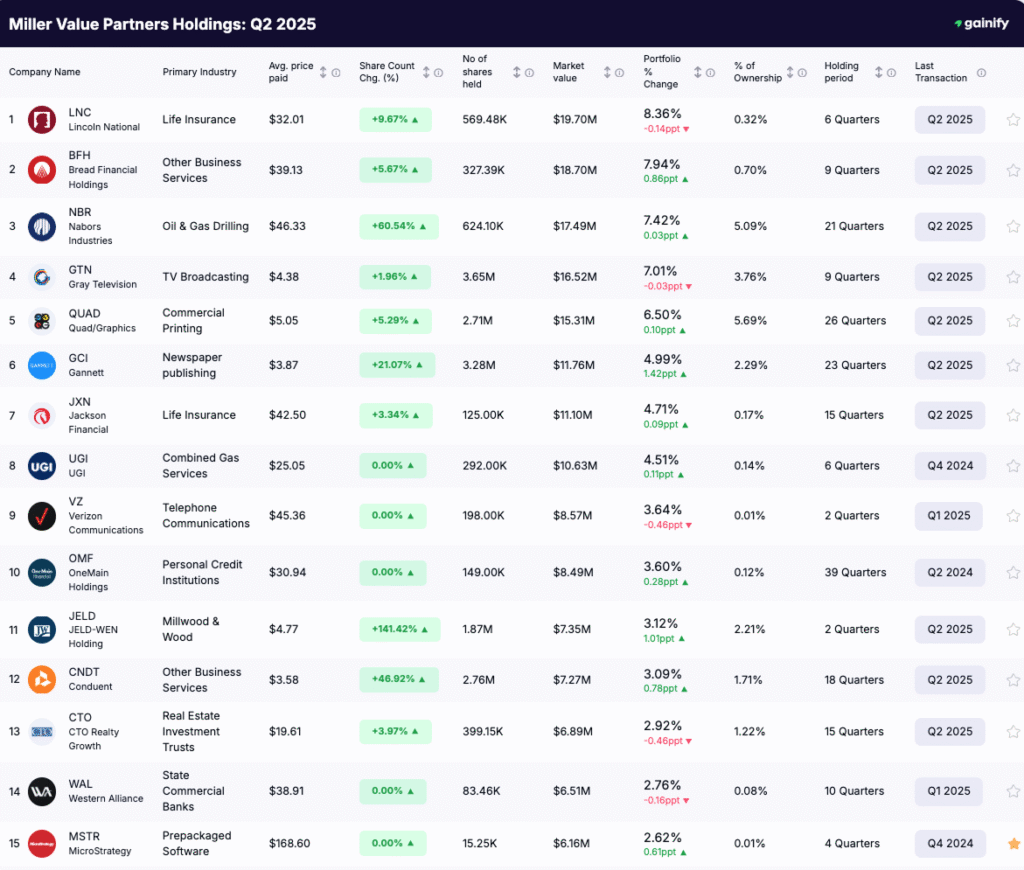Click the % of Ownership header label
The width and height of the screenshot is (1024, 870).
(758, 72)
